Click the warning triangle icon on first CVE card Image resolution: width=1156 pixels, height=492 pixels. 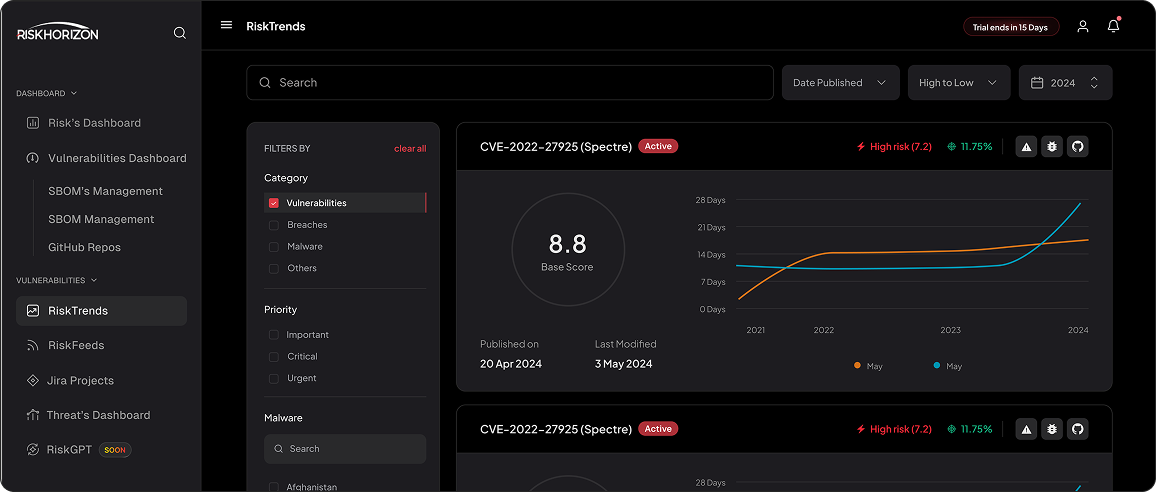pos(1026,147)
